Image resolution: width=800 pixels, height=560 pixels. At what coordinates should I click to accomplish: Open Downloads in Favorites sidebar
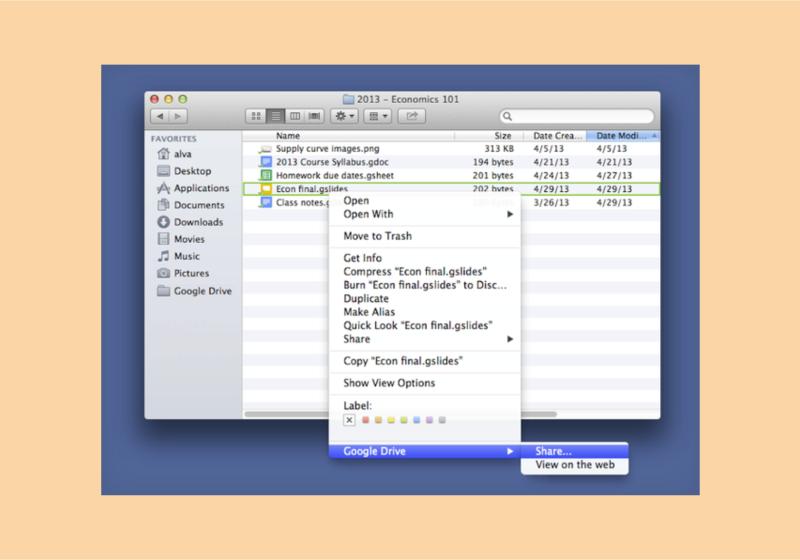click(x=197, y=222)
